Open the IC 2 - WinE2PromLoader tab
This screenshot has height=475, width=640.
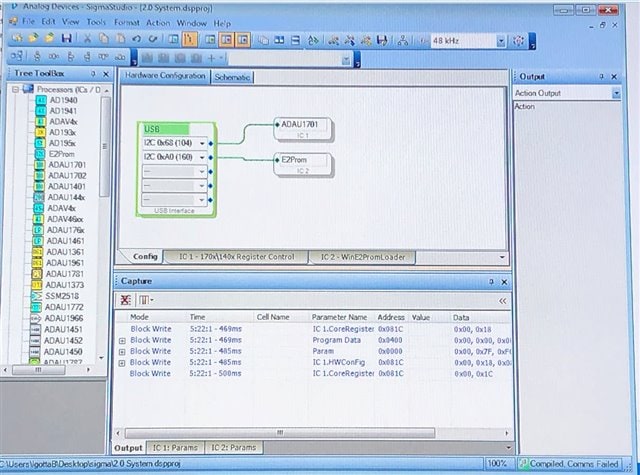[363, 257]
